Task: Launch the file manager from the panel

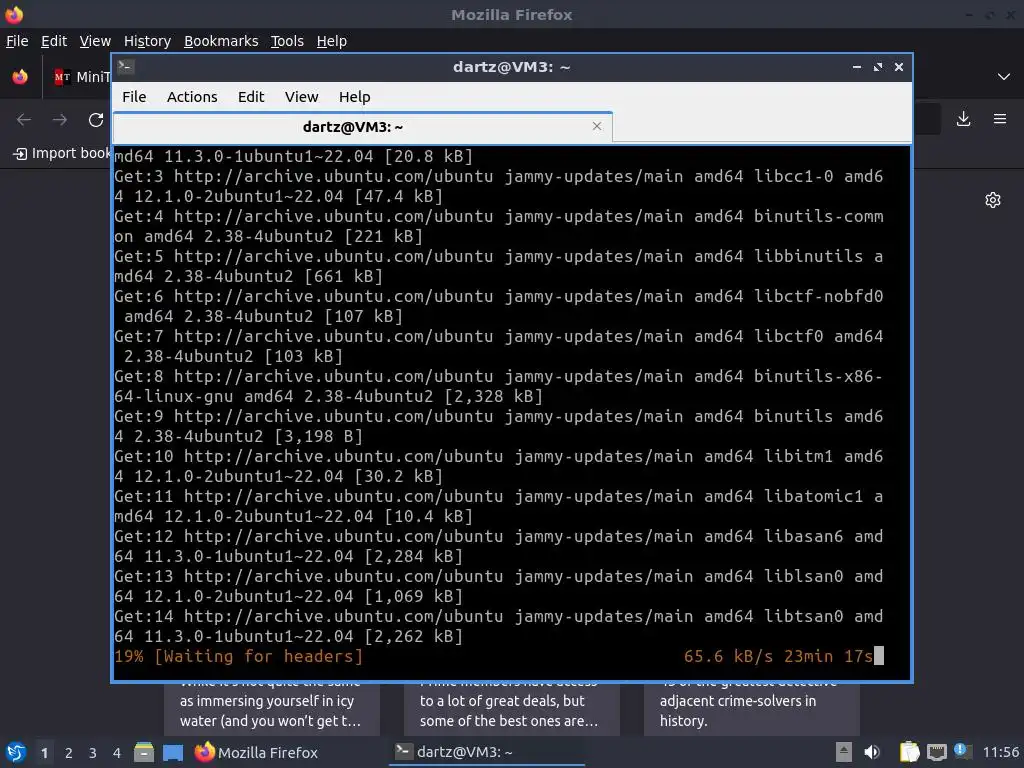Action: [x=144, y=753]
